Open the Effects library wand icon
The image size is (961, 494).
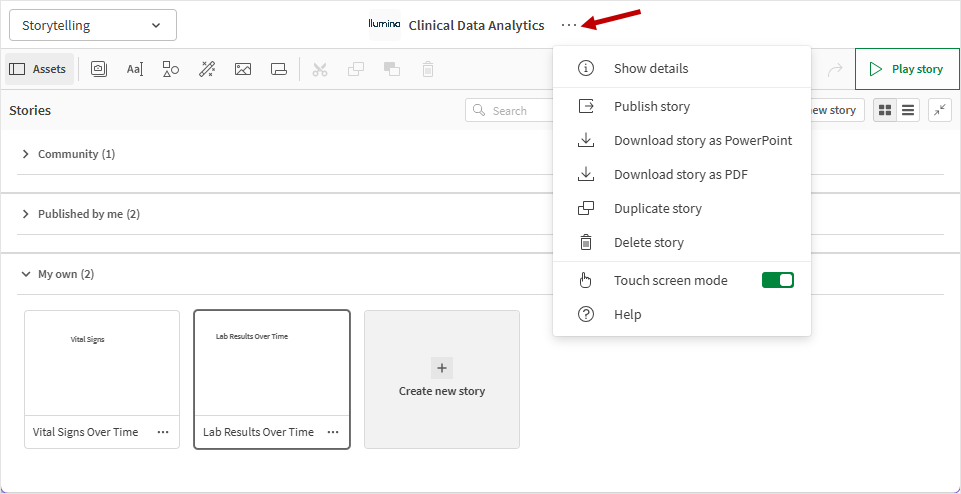(207, 69)
